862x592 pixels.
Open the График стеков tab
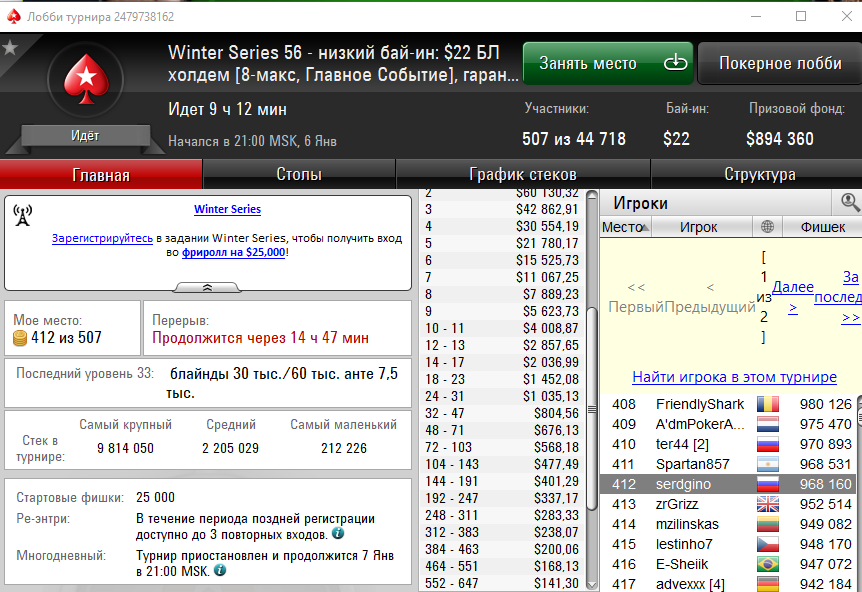click(523, 174)
